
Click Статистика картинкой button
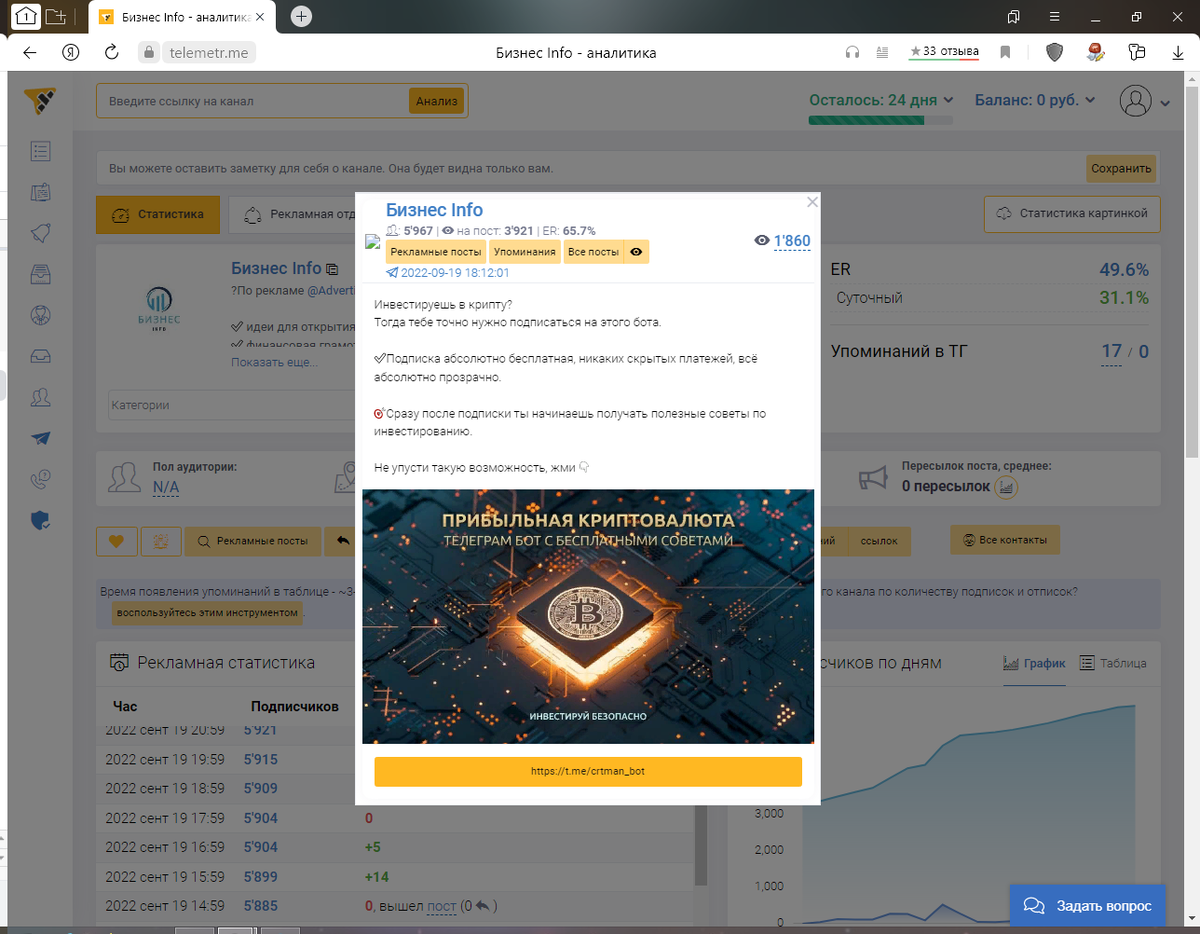coord(1072,213)
